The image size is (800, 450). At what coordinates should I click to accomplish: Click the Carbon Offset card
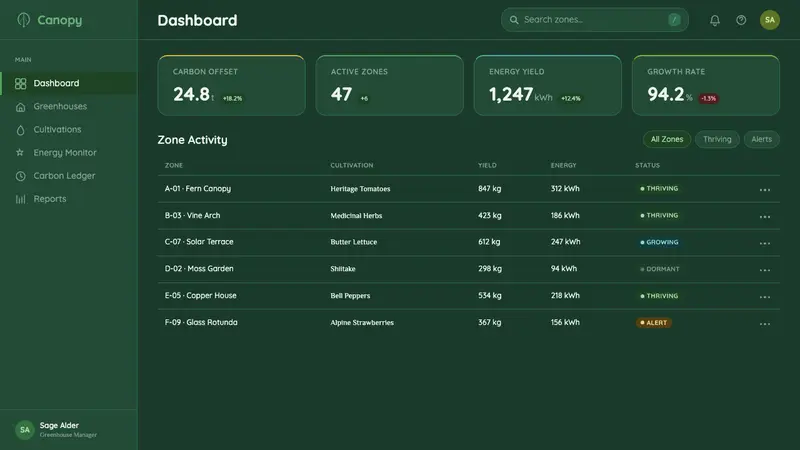click(231, 85)
